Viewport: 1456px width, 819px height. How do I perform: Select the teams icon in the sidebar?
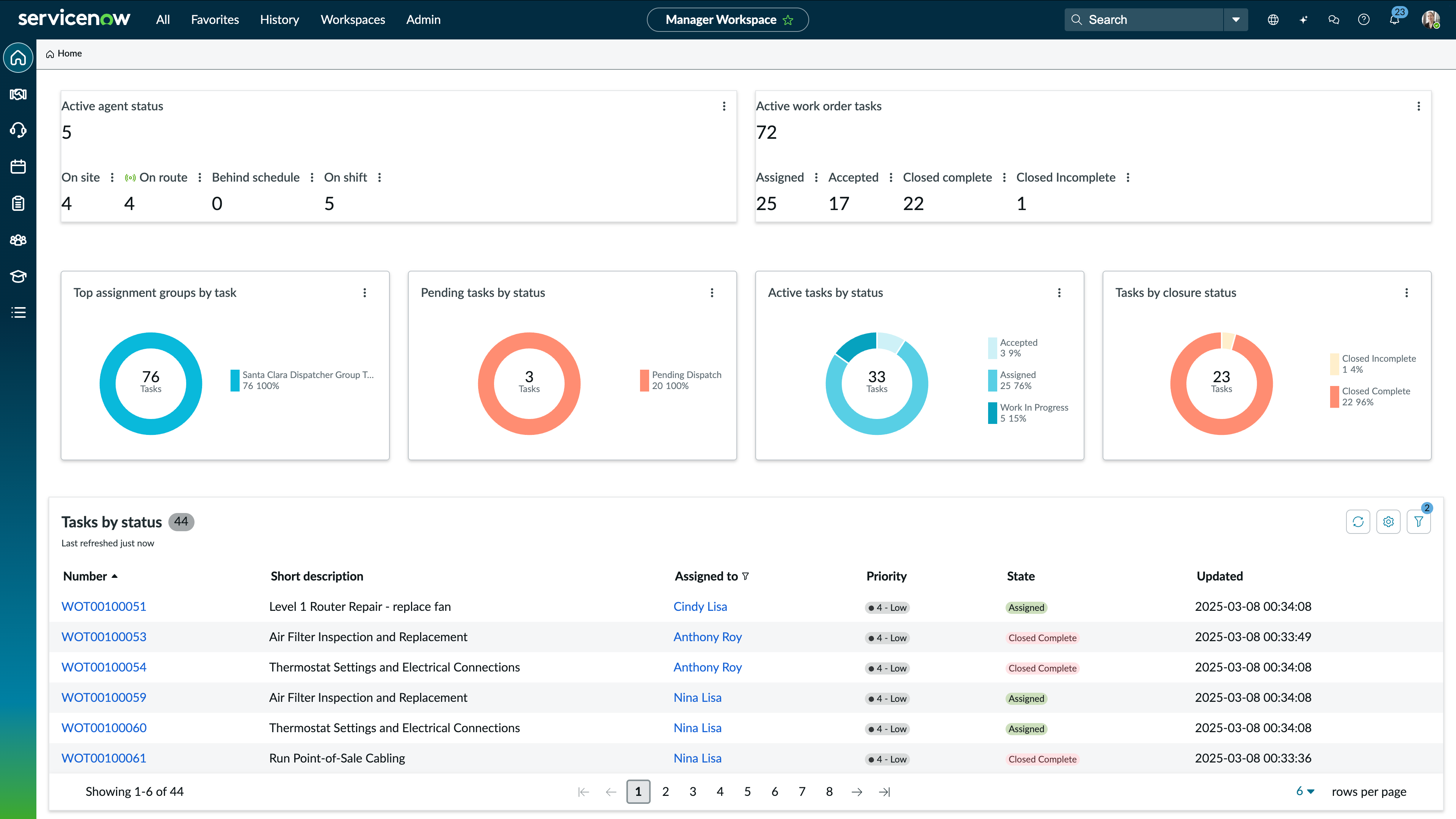pyautogui.click(x=18, y=240)
